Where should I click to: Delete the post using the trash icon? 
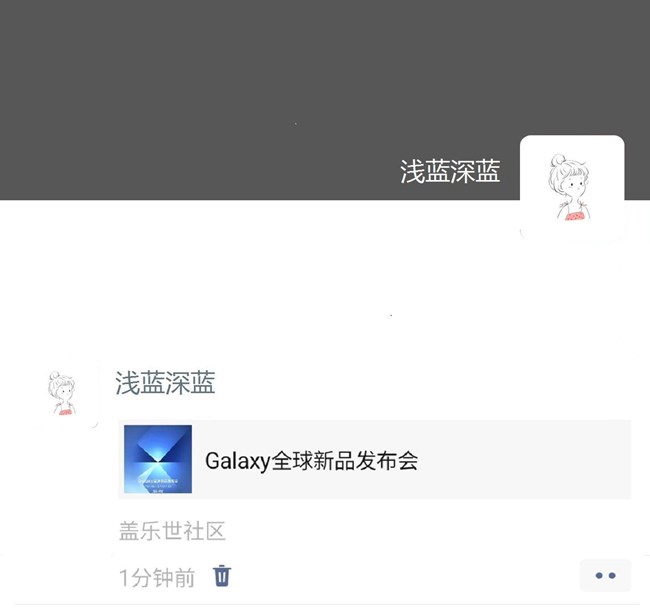222,576
